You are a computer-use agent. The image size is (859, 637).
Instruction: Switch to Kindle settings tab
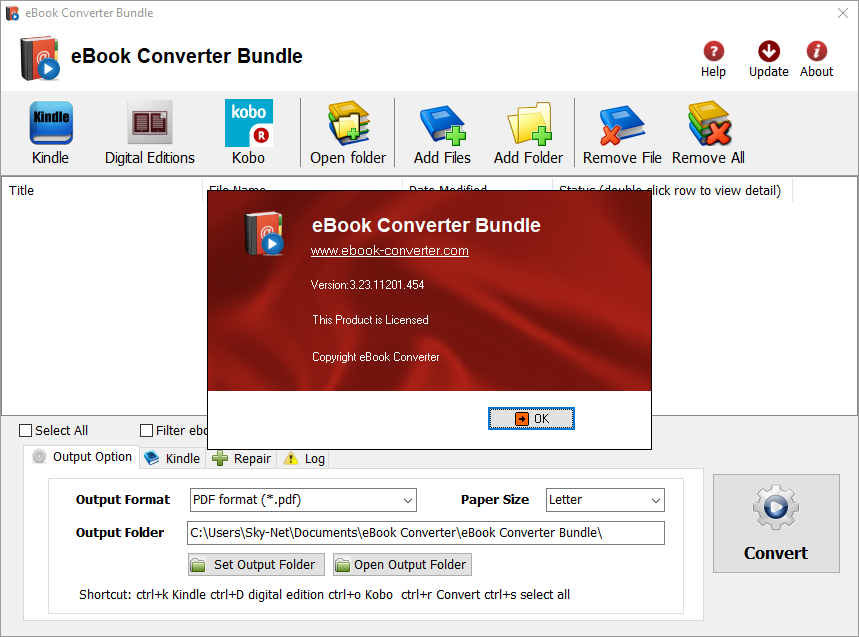[173, 458]
